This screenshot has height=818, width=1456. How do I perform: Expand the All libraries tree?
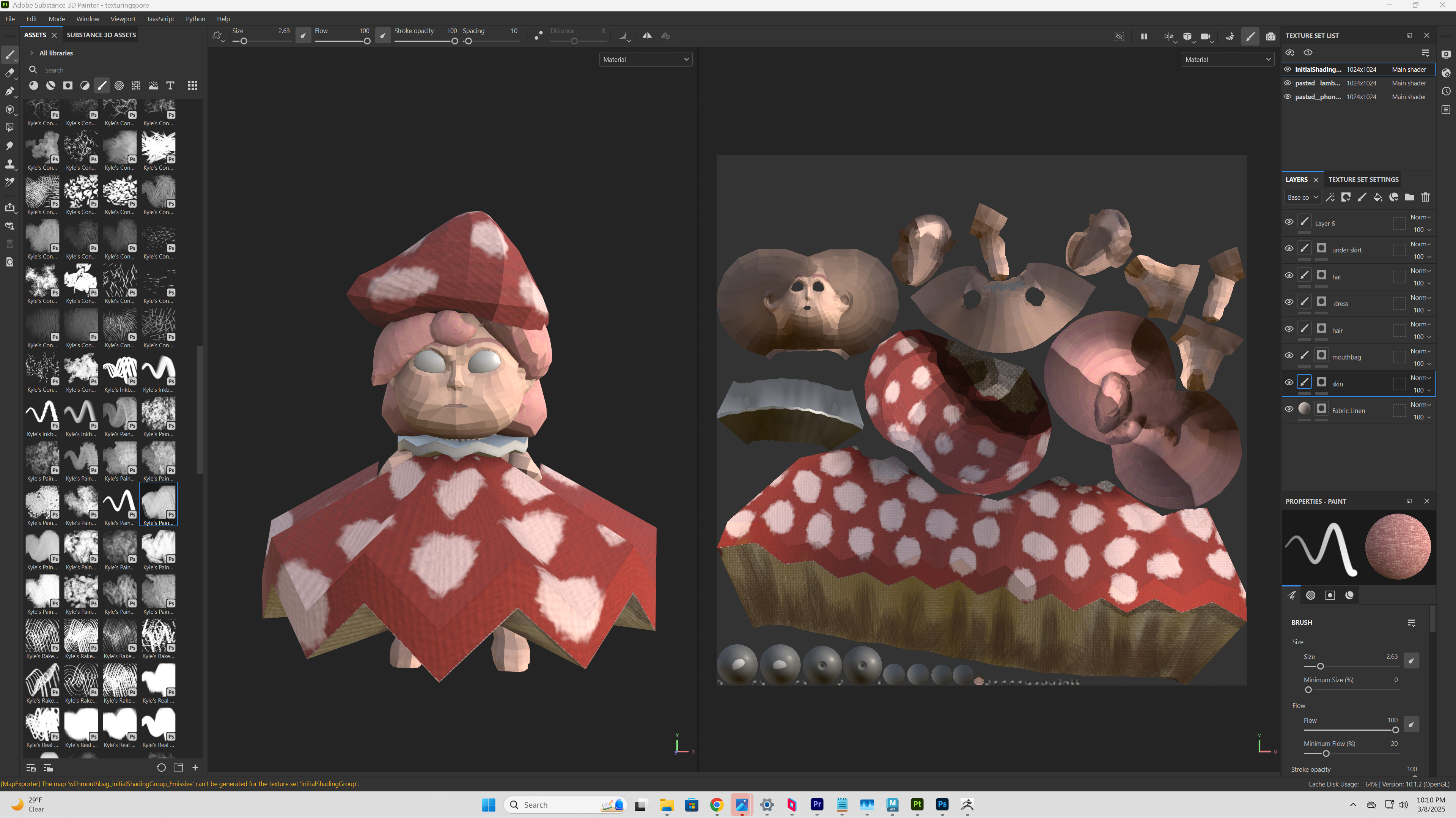[31, 53]
